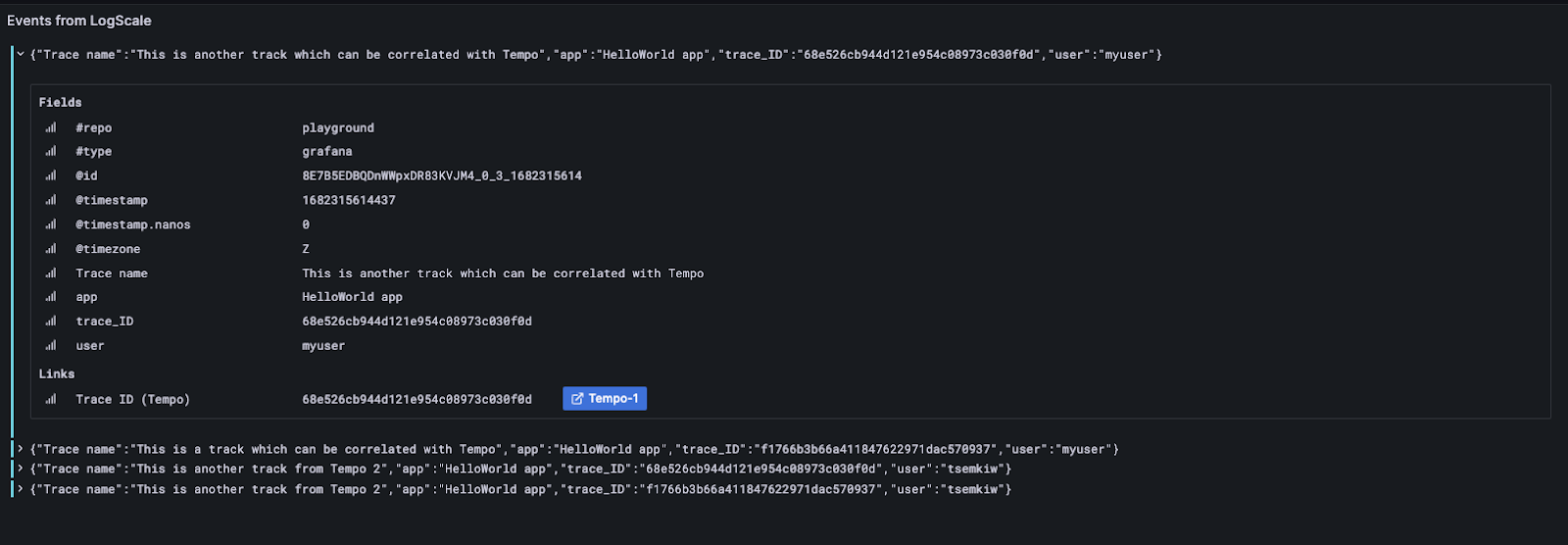Viewport: 1568px width, 545px height.
Task: Click stats icon beside trace_ID field
Action: click(x=51, y=322)
